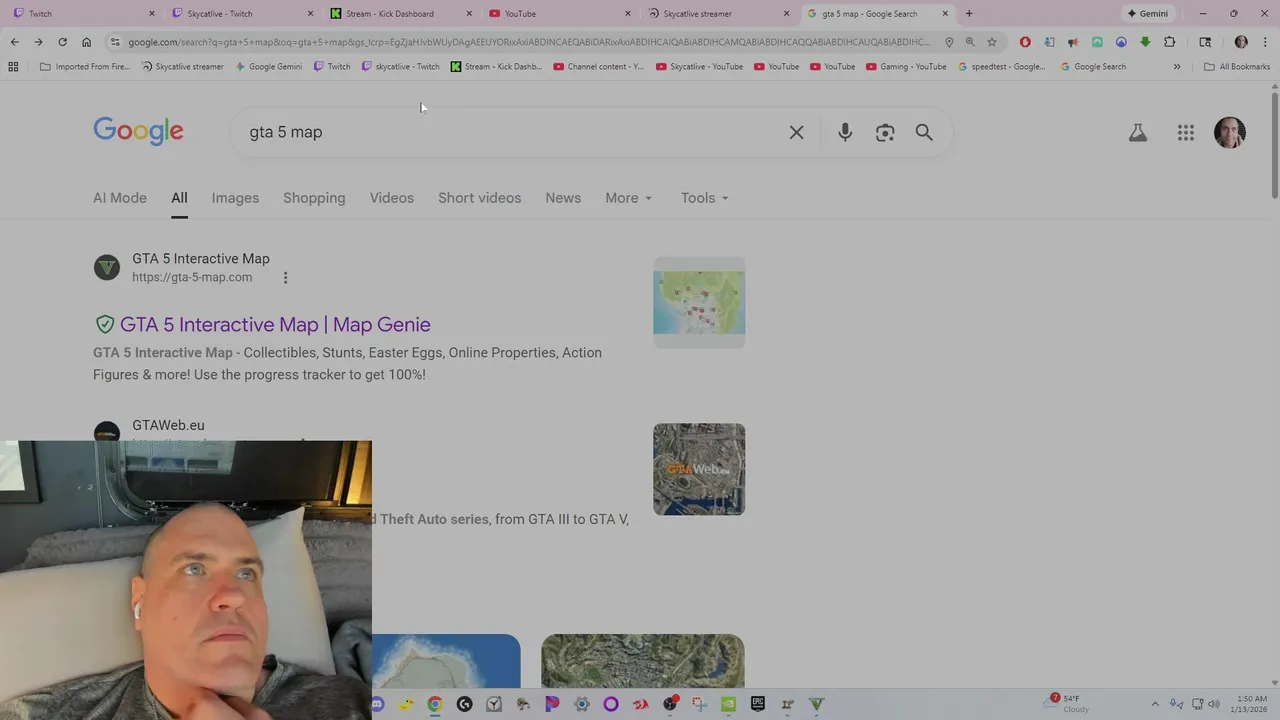The image size is (1280, 720).
Task: Click the zoom magnifier in address bar
Action: (970, 42)
